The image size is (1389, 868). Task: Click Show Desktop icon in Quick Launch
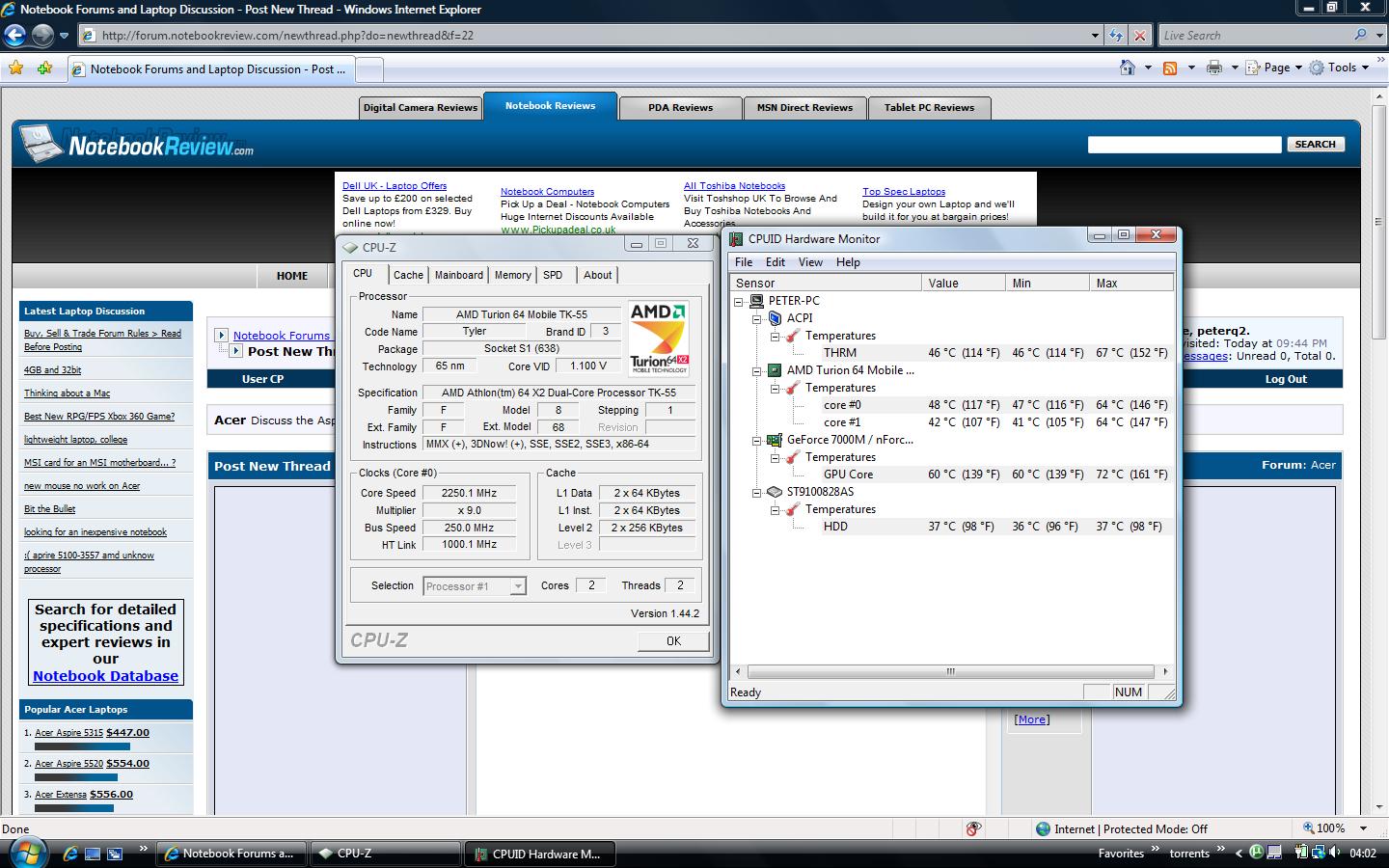pyautogui.click(x=93, y=854)
